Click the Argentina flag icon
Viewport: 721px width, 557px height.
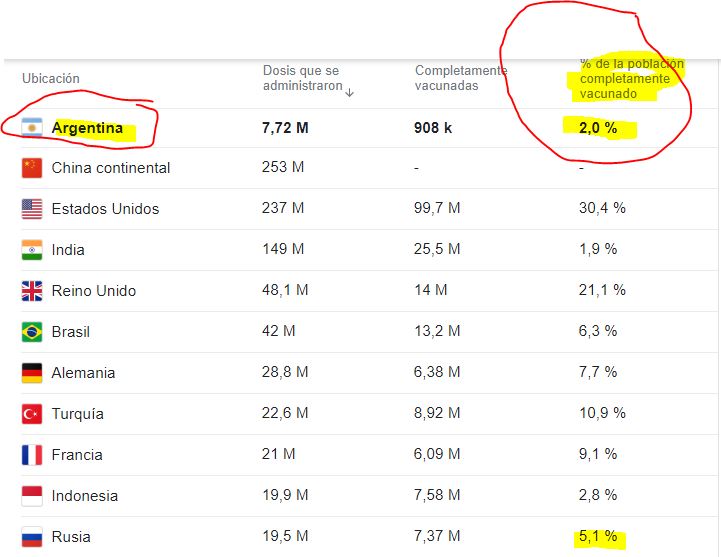[32, 128]
